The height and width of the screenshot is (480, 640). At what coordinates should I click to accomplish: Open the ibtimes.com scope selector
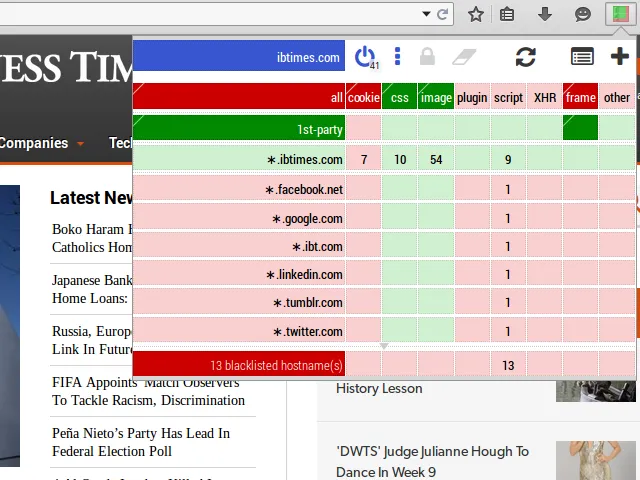click(x=239, y=57)
